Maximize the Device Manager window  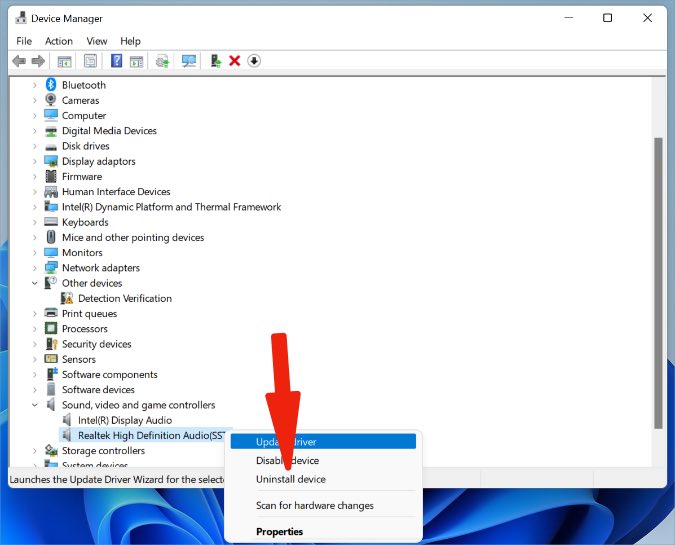607,18
